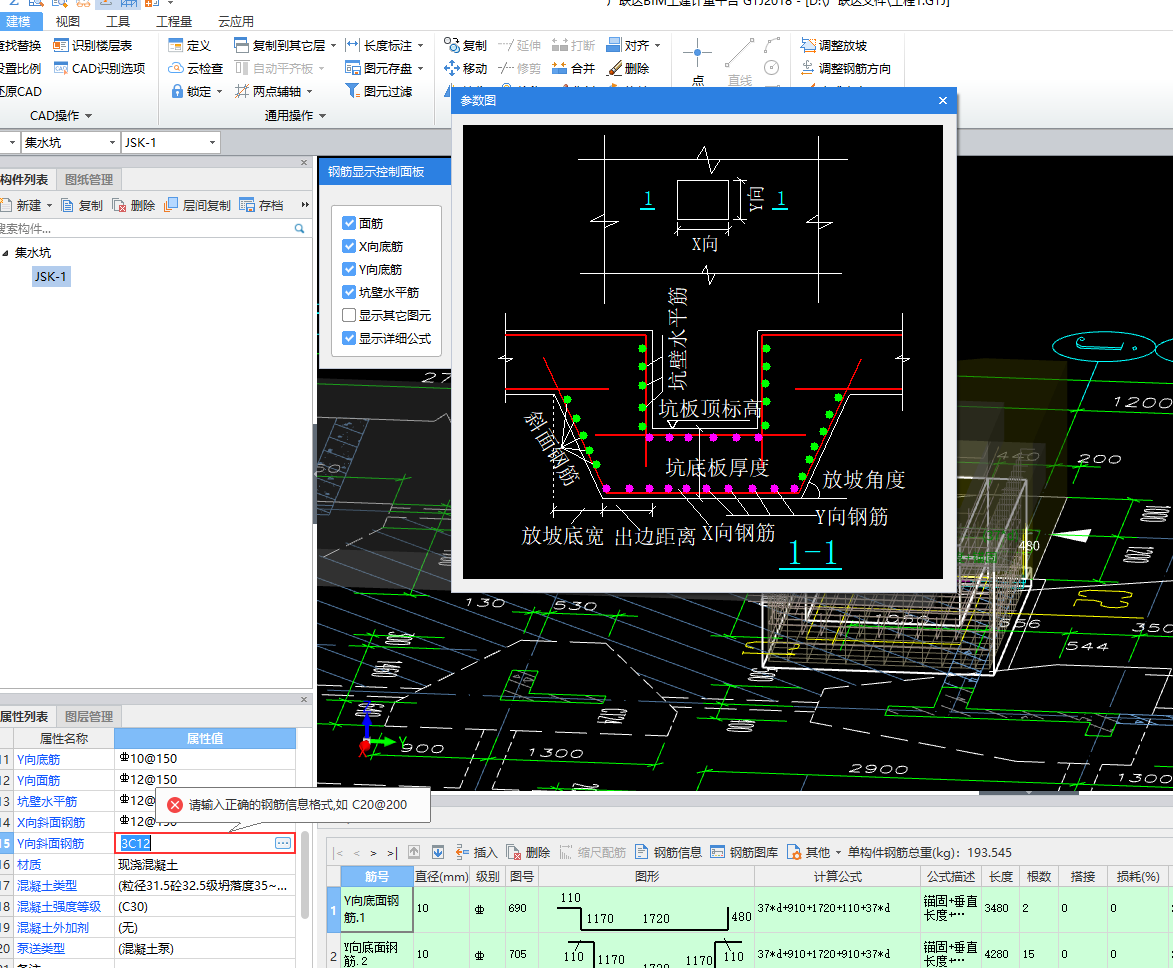Click the 合并 merge tool
The height and width of the screenshot is (968, 1173).
point(573,68)
